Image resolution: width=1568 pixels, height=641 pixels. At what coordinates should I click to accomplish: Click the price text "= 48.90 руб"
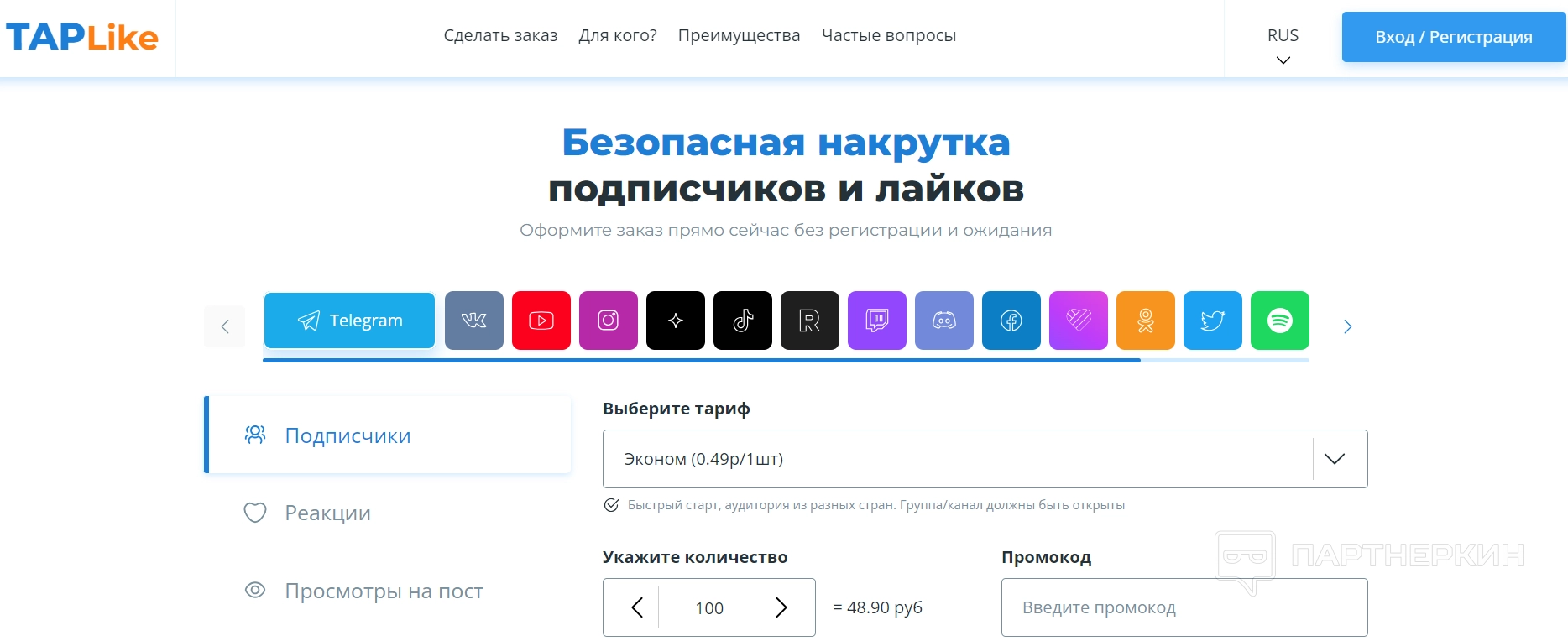pyautogui.click(x=877, y=607)
